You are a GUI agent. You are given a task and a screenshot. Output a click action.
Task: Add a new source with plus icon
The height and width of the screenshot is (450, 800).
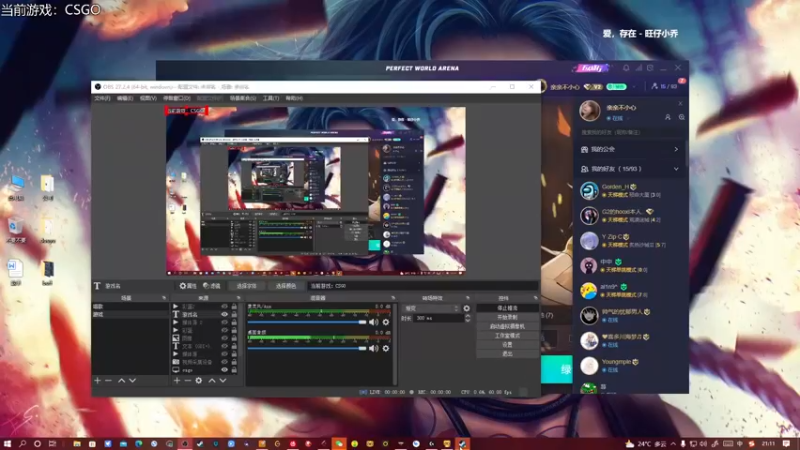coord(177,381)
